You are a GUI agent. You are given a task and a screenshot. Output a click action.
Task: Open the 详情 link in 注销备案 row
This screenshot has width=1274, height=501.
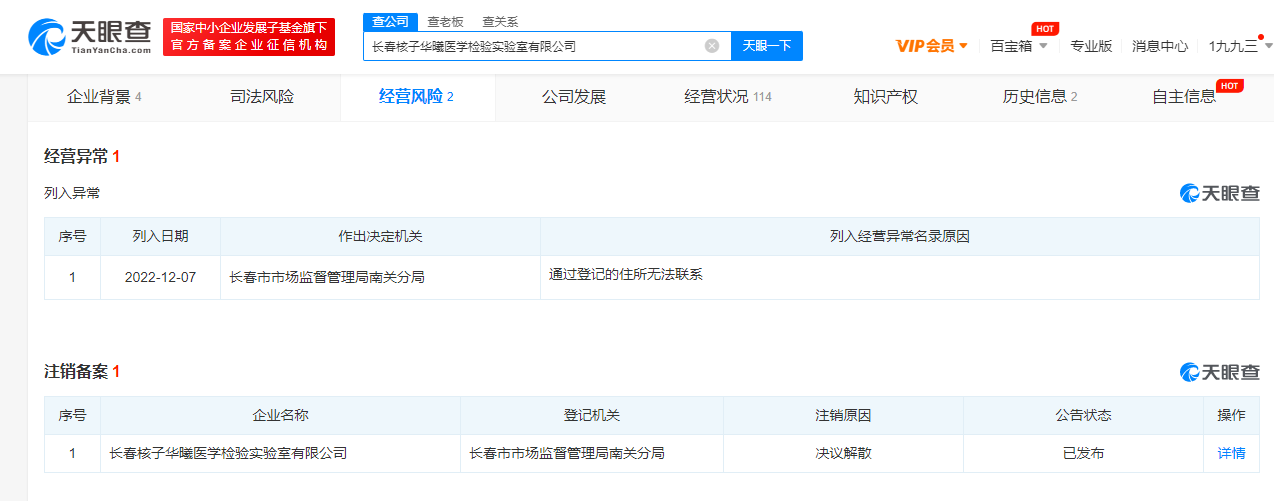[1231, 453]
